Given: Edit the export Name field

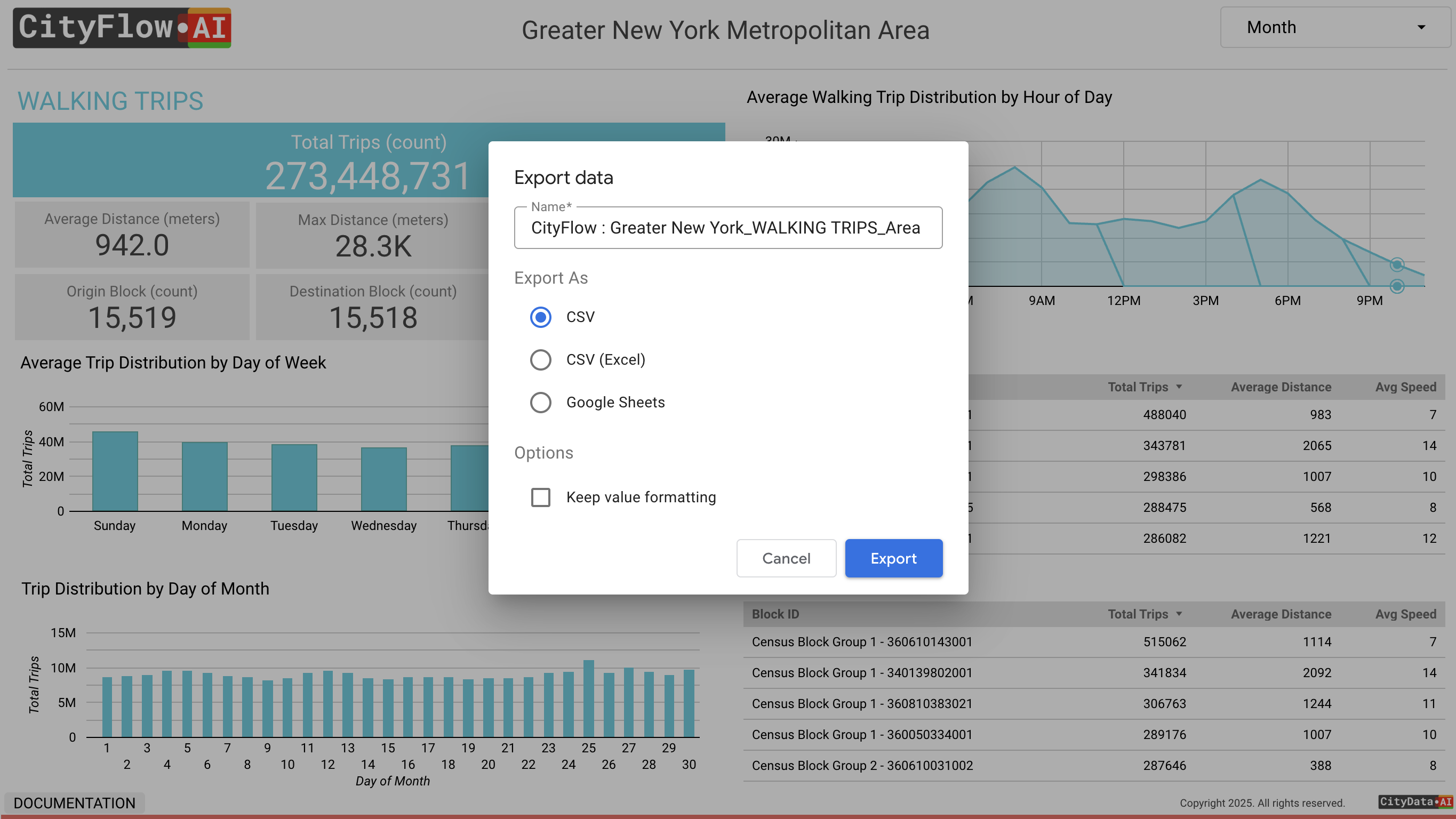Looking at the screenshot, I should point(728,228).
